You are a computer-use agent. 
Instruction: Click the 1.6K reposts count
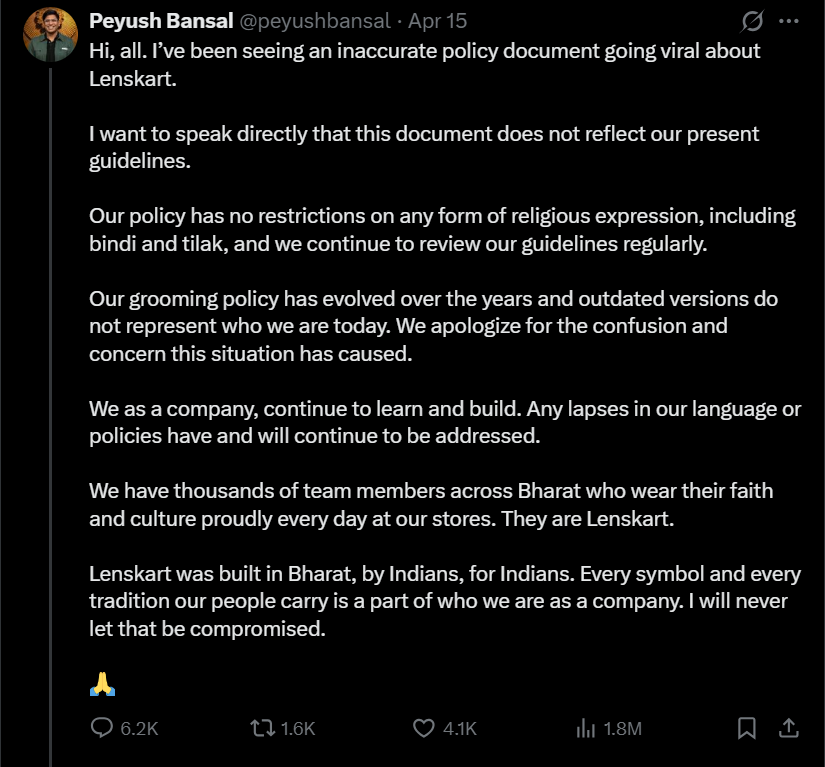pyautogui.click(x=298, y=729)
